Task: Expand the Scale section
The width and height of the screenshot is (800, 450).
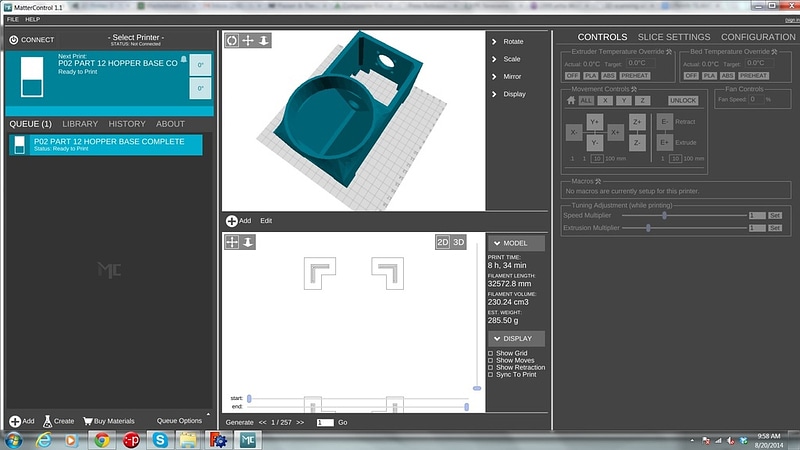Action: tap(506, 59)
